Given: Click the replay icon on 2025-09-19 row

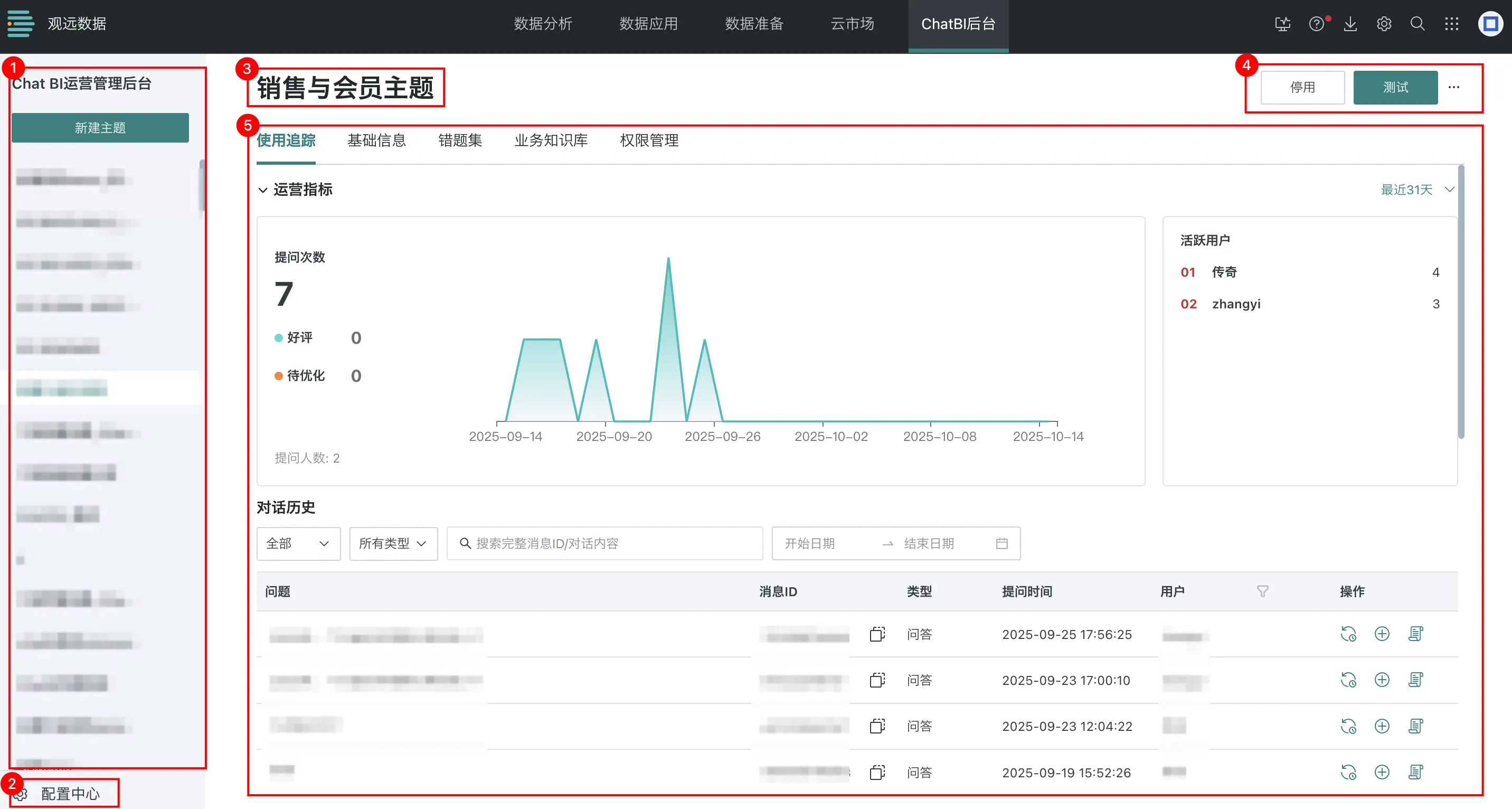Looking at the screenshot, I should click(1348, 772).
